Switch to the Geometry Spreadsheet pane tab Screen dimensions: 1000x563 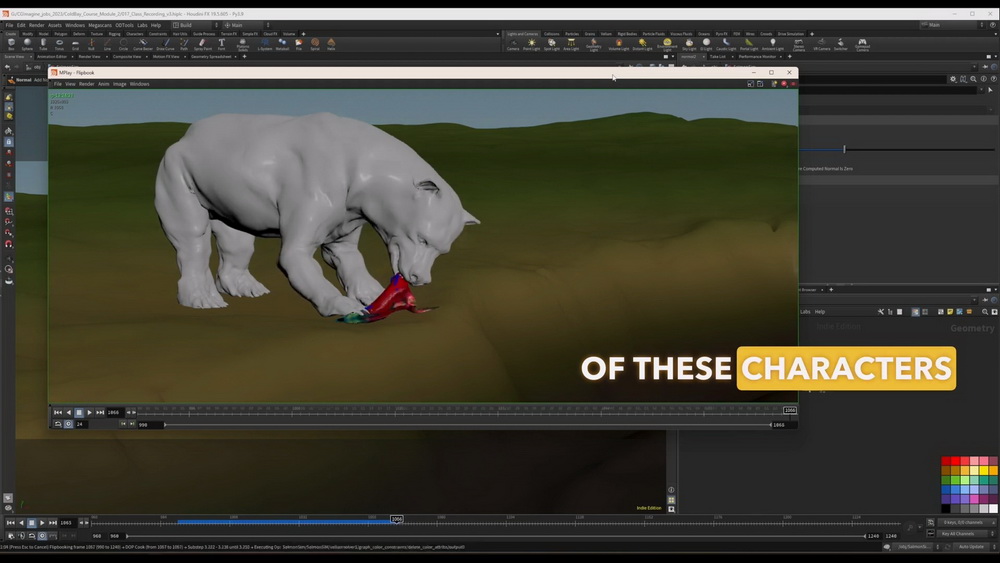[x=211, y=56]
